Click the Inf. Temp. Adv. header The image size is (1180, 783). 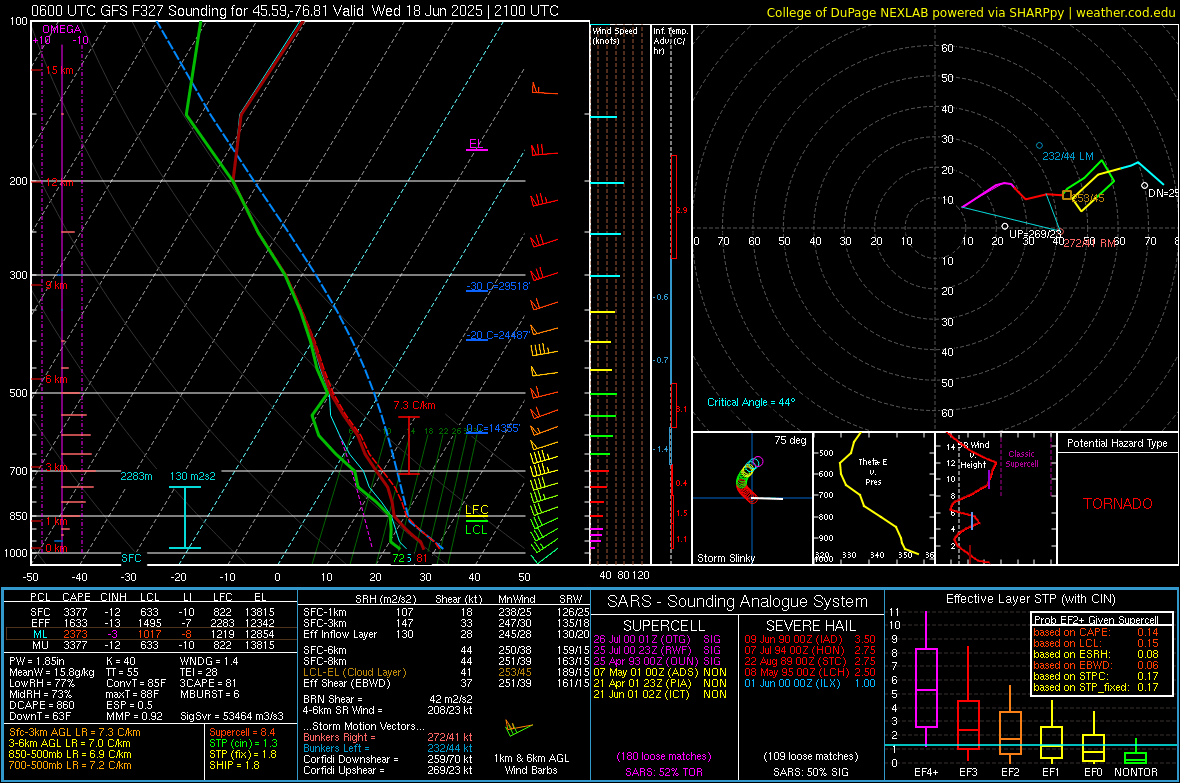pyautogui.click(x=671, y=41)
